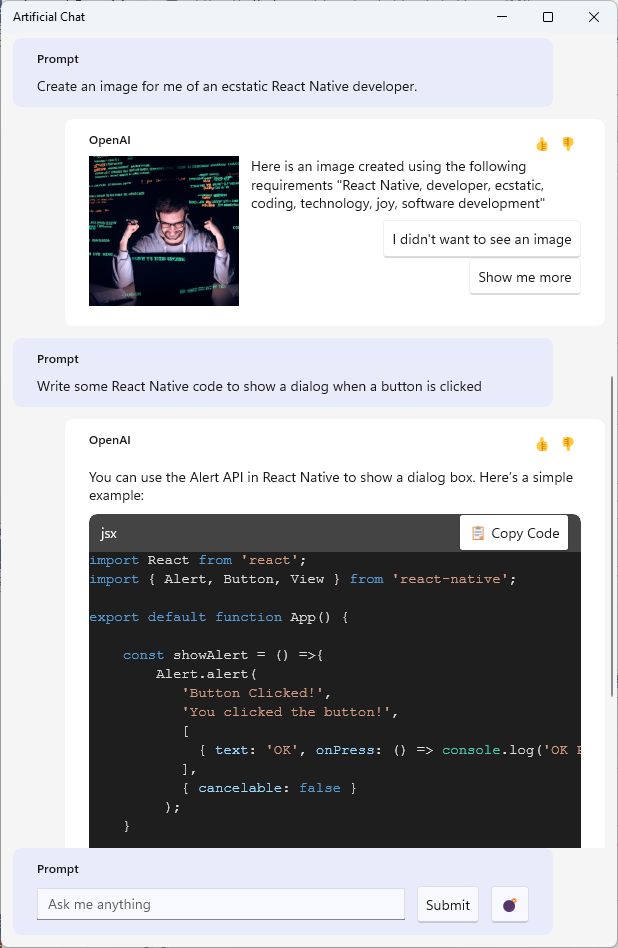Image resolution: width=618 pixels, height=948 pixels.
Task: Give a thumbs down to the image response
Action: [x=568, y=144]
